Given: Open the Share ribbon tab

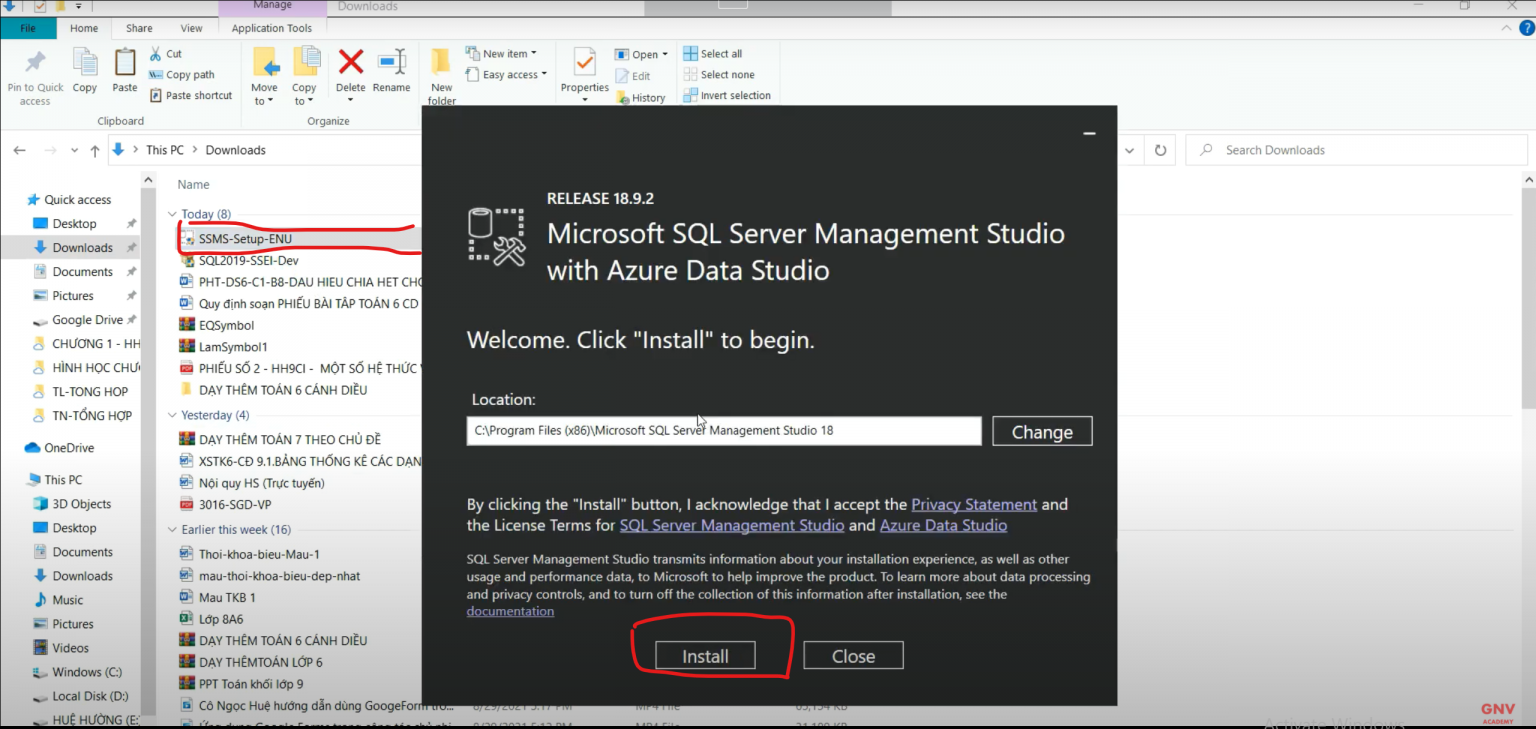Looking at the screenshot, I should (x=138, y=27).
